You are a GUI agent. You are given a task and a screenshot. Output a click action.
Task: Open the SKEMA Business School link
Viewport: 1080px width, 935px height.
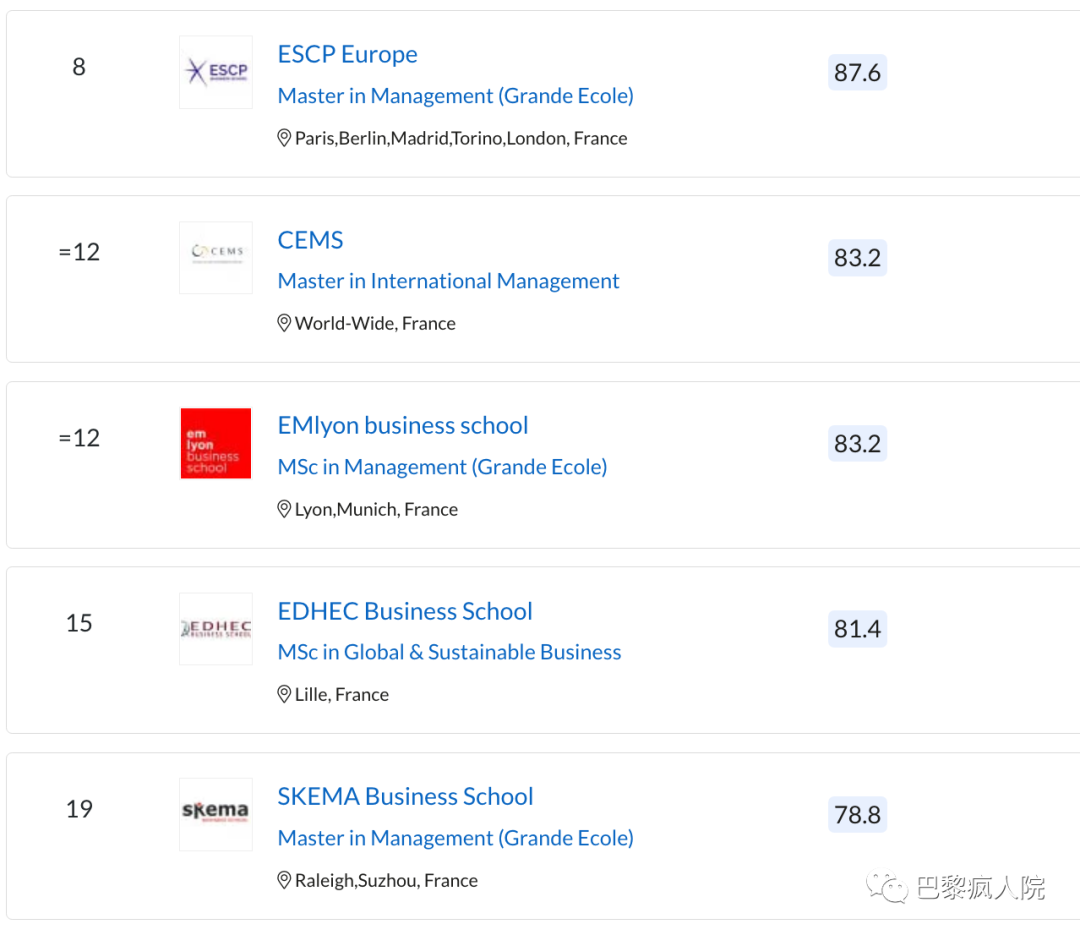coord(405,796)
